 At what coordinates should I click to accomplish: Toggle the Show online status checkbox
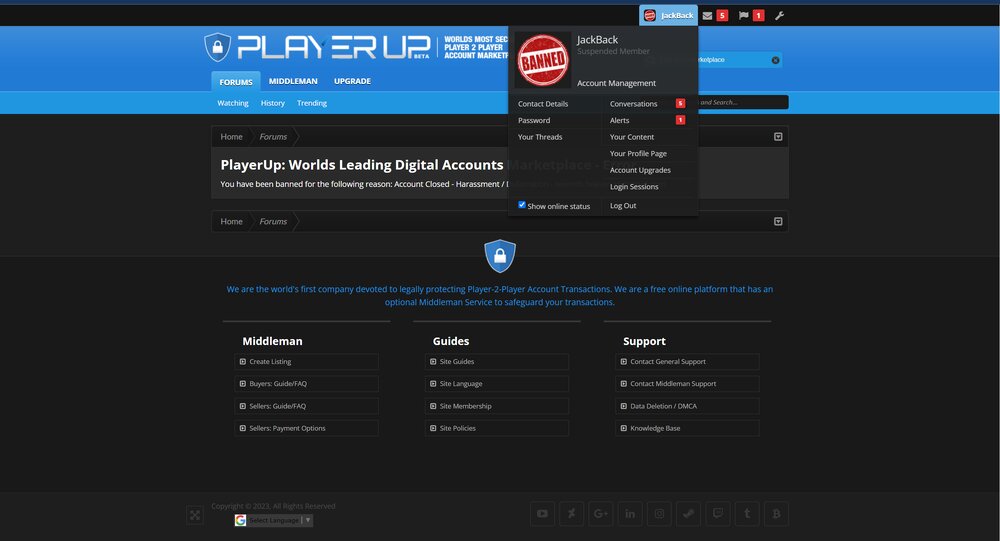point(522,205)
